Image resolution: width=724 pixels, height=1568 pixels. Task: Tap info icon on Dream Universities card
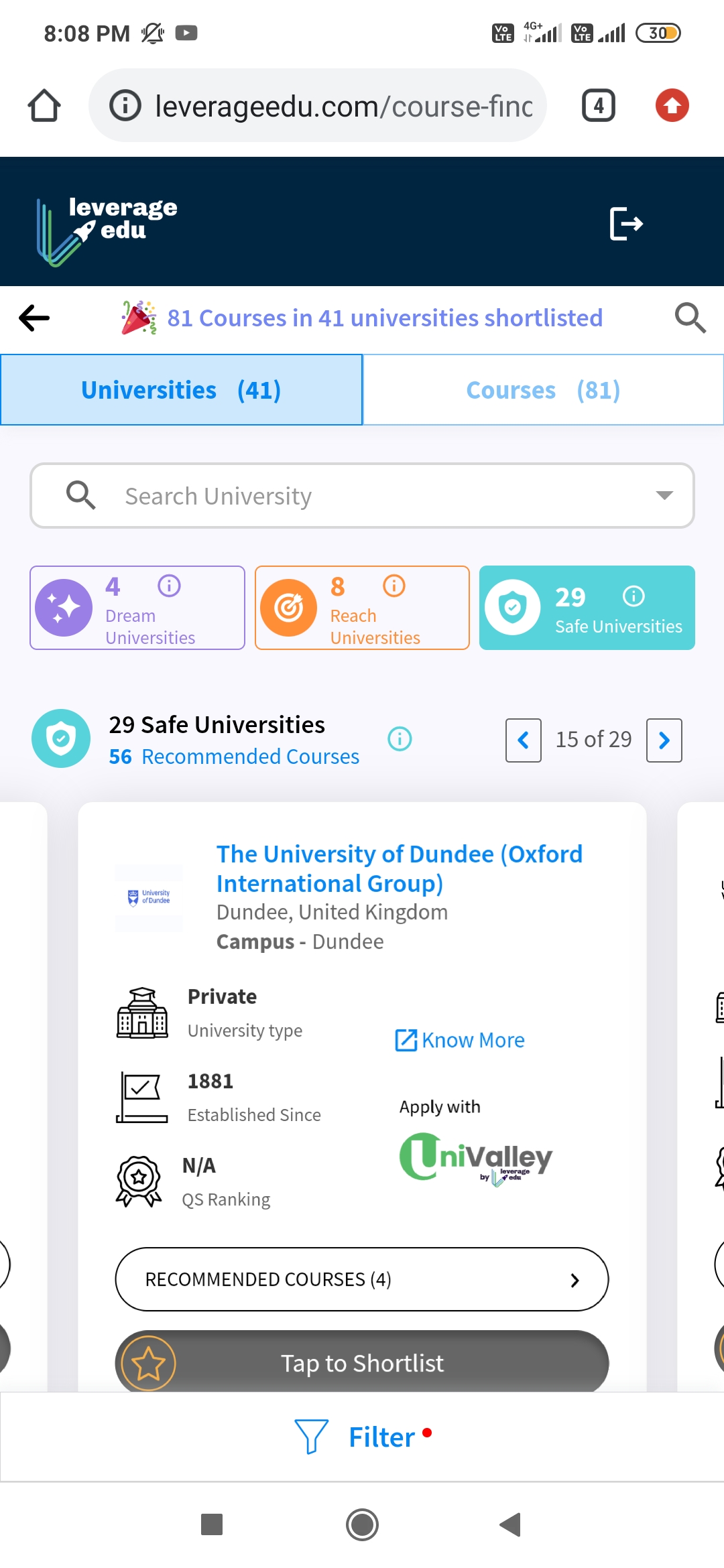pyautogui.click(x=169, y=586)
